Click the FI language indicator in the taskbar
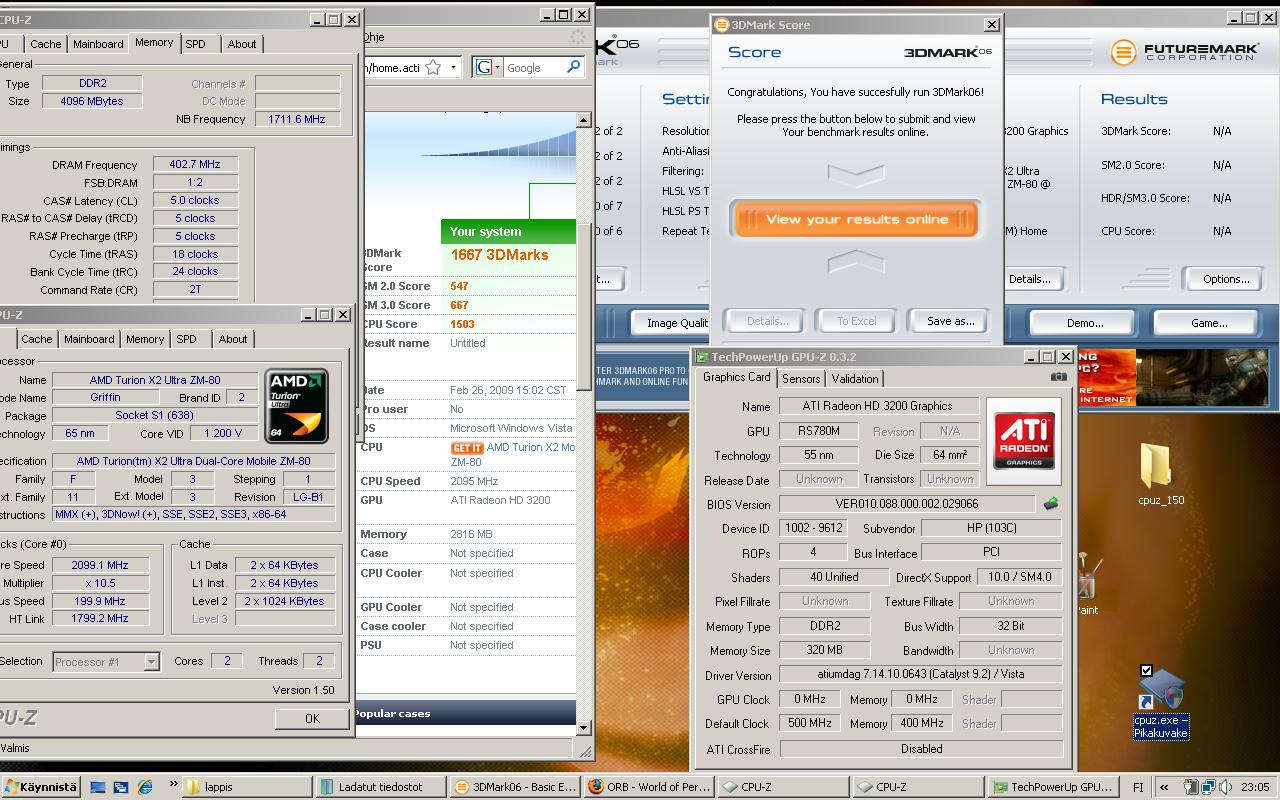Screen dimensions: 1280x800 tap(1138, 787)
